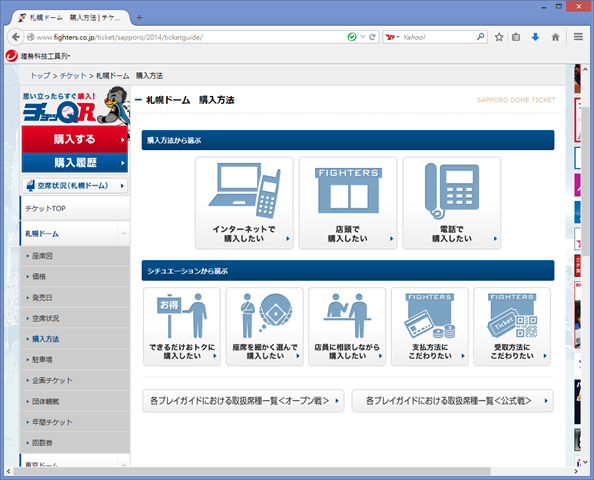Open the Yahoo search engine dropdown

tap(392, 37)
